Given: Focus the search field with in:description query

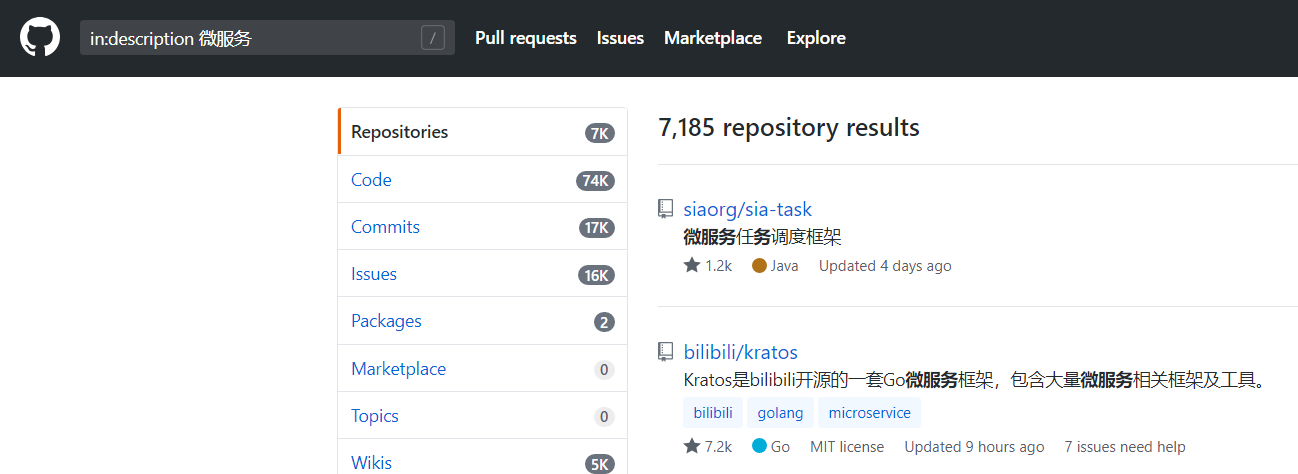Looking at the screenshot, I should click(x=267, y=38).
